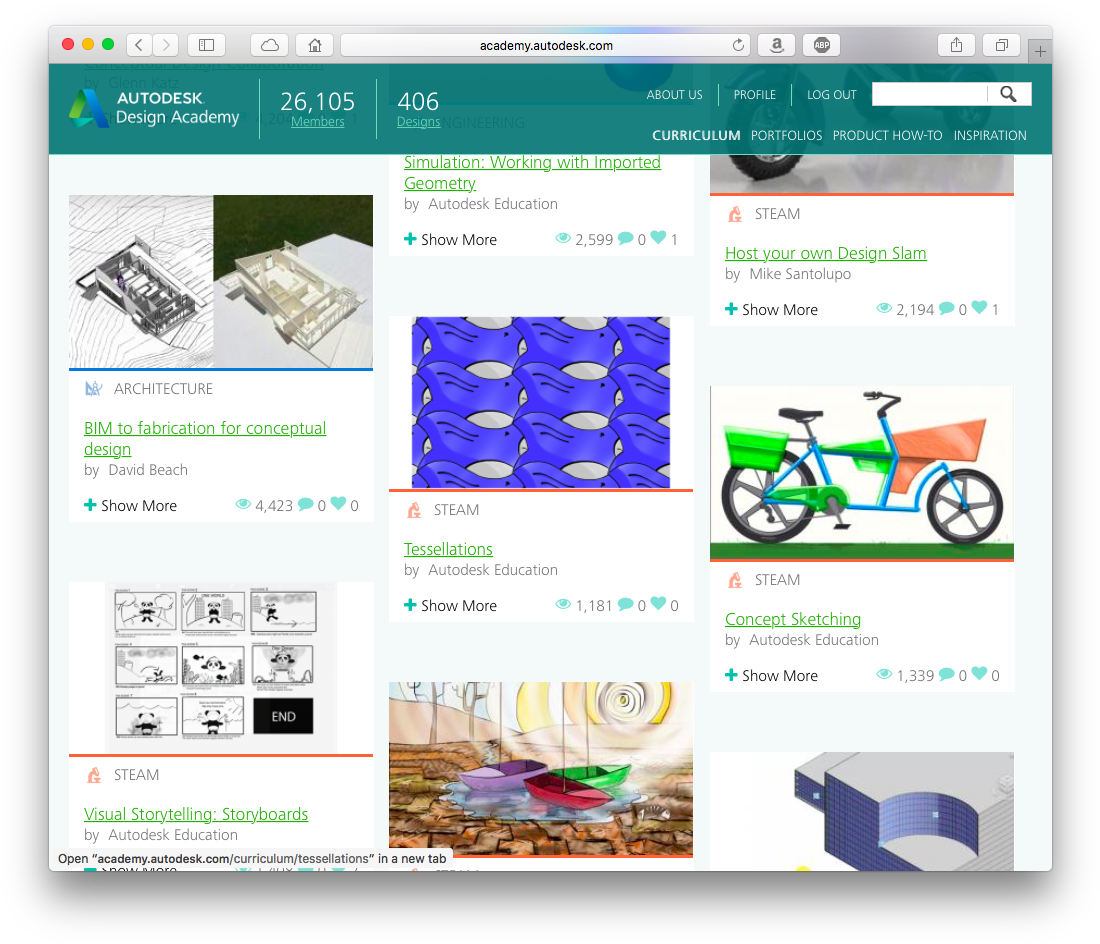Screen dimensions: 1100x944
Task: Open the INSPIRATION tab
Action: click(989, 135)
